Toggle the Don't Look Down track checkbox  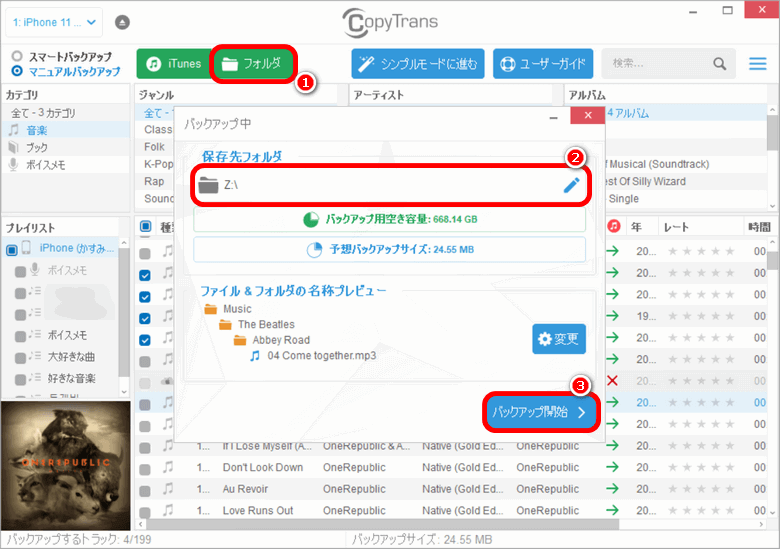(145, 469)
